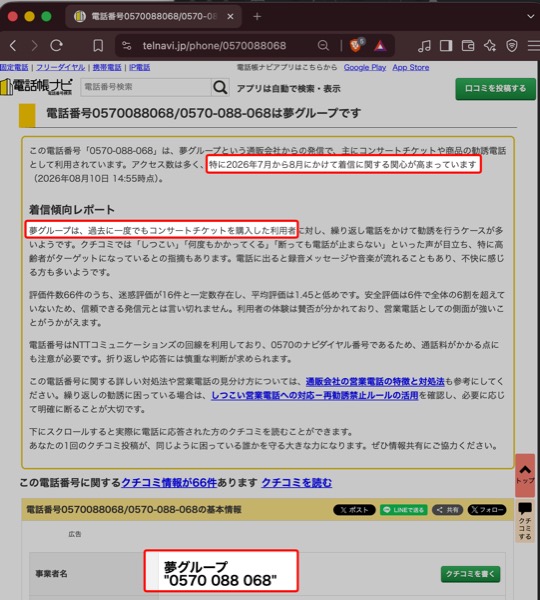Expand the tab list chevron at top right
The height and width of the screenshot is (600, 540).
[530, 16]
